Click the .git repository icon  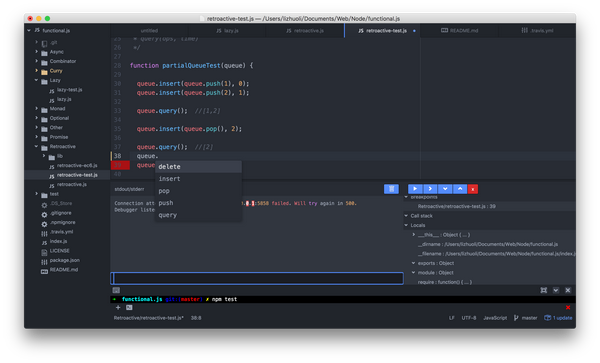coord(44,43)
